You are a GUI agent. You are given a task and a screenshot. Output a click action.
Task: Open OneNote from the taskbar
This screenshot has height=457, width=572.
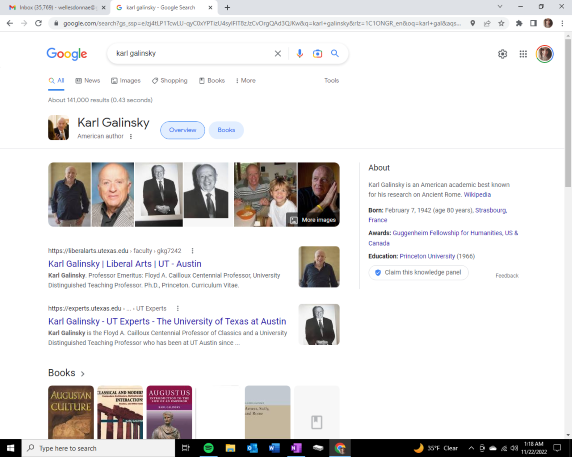coord(296,448)
